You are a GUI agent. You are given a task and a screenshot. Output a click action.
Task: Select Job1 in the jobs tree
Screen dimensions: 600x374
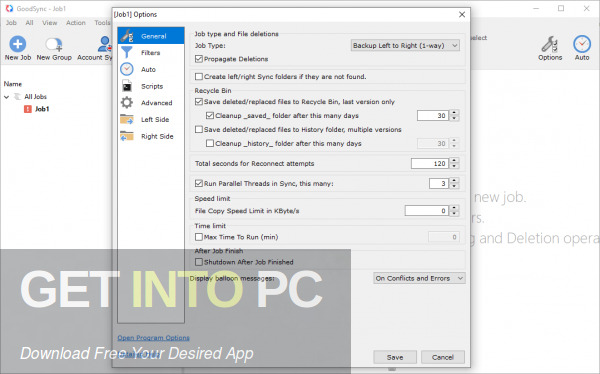pos(42,109)
